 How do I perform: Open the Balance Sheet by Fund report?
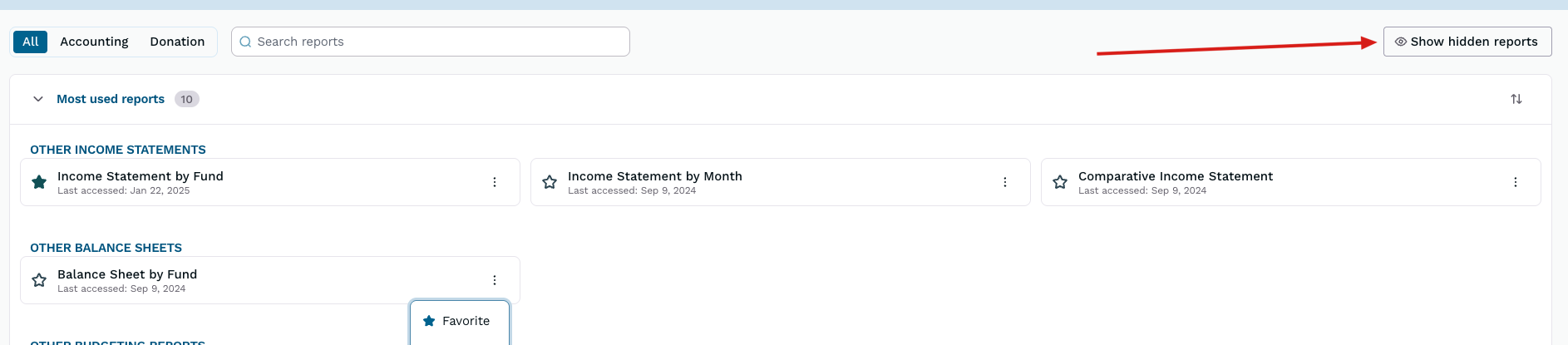pyautogui.click(x=127, y=274)
